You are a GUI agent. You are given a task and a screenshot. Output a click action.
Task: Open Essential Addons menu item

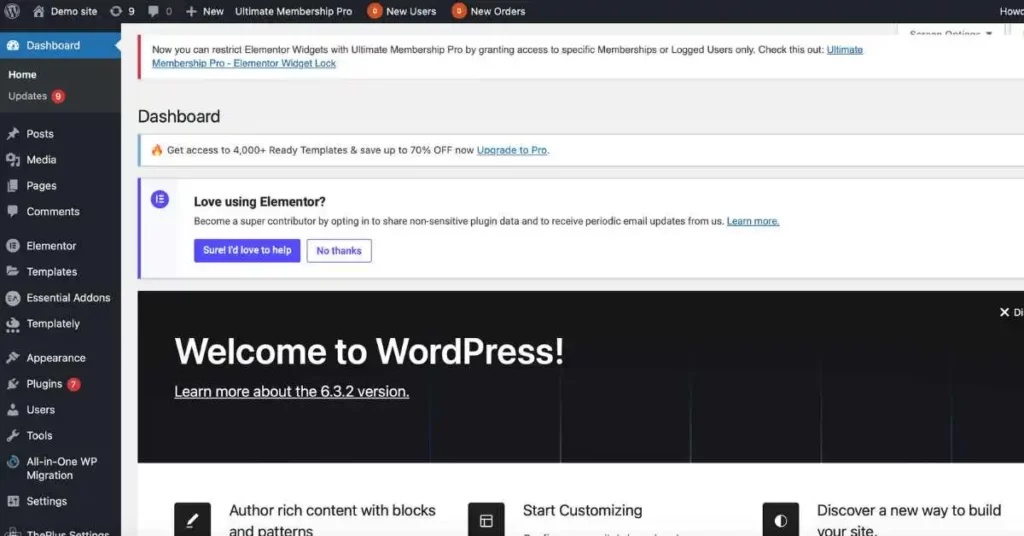[x=68, y=298]
